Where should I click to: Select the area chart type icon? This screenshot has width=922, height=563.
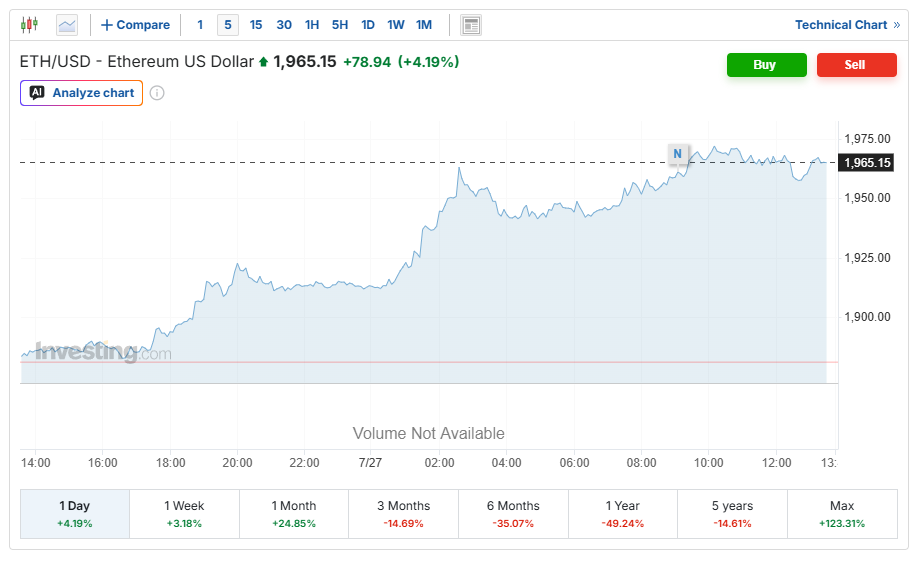(x=67, y=25)
